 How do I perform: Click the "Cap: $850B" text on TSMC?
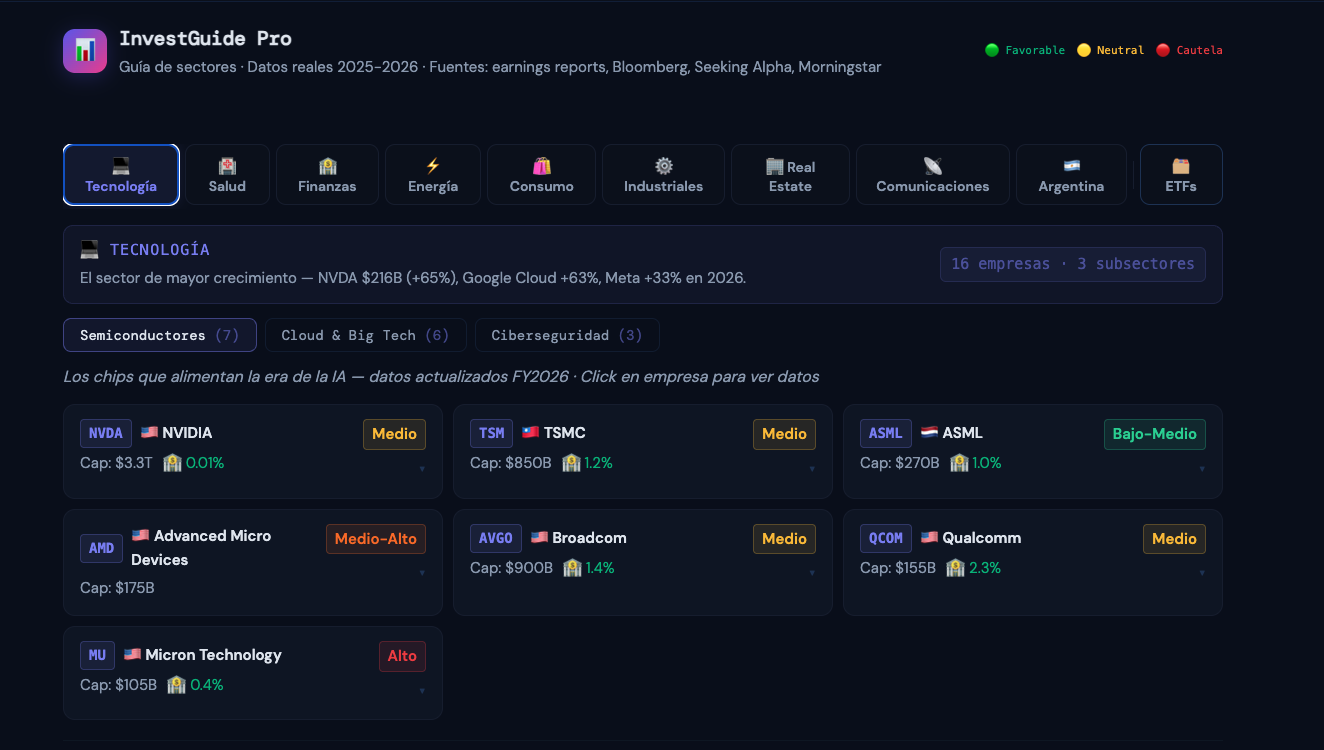(x=511, y=463)
